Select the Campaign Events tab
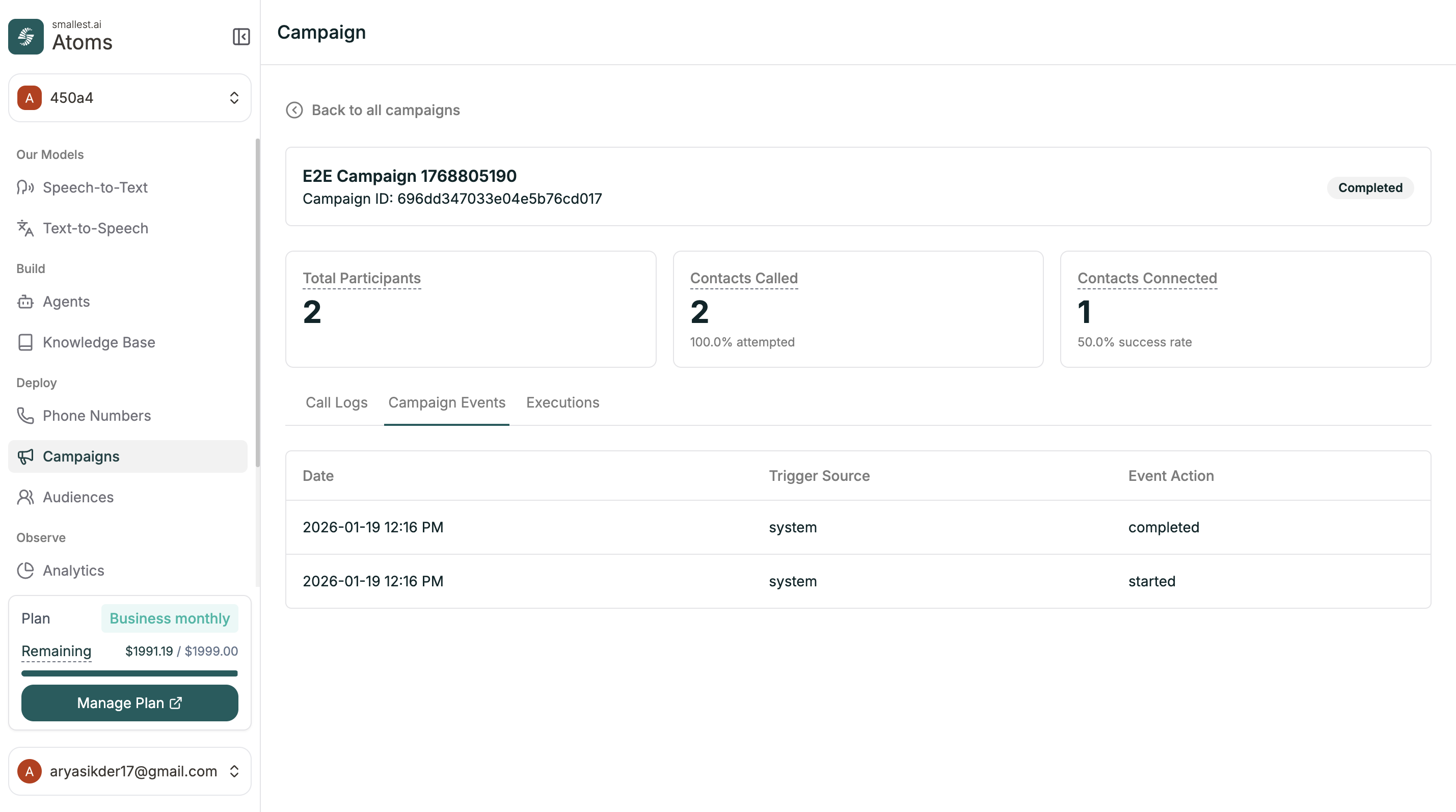The height and width of the screenshot is (812, 1456). (x=446, y=402)
